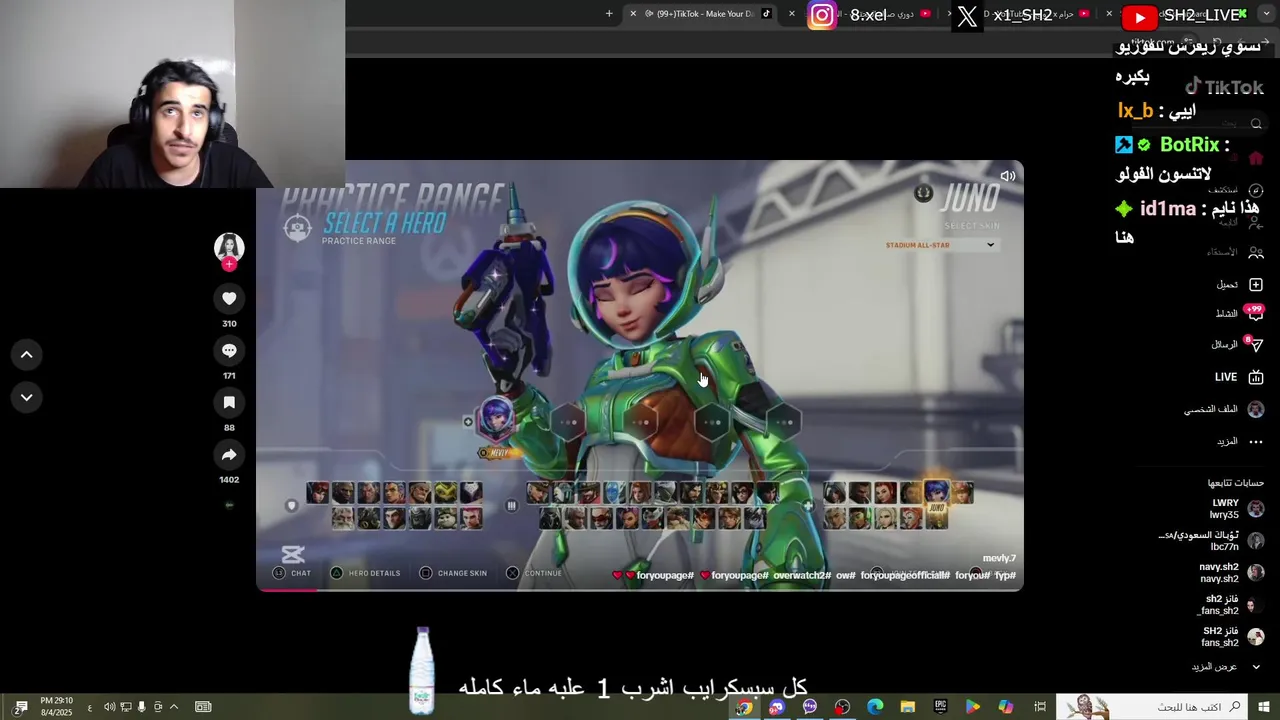Viewport: 1280px width, 720px height.
Task: Open Microsoft Edge from the taskbar
Action: coord(875,707)
